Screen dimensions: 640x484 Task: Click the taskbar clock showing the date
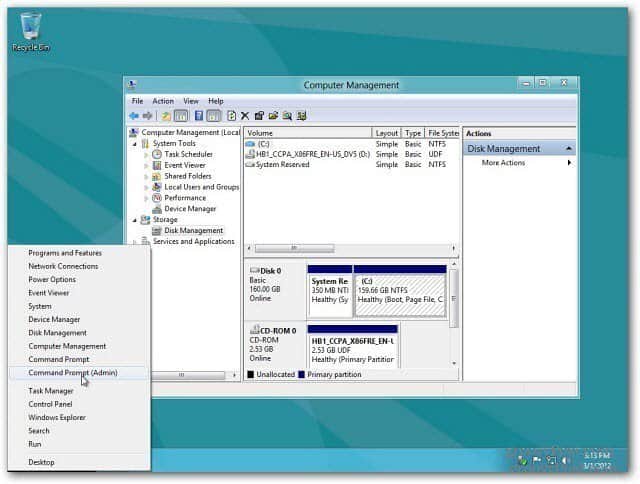coord(597,460)
